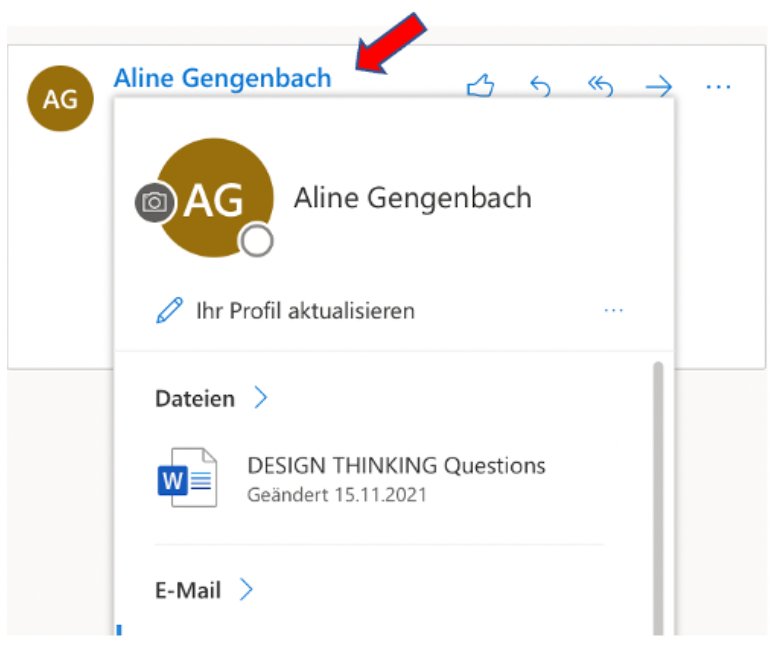Click the reply arrow icon
This screenshot has height=661, width=777.
(x=540, y=88)
